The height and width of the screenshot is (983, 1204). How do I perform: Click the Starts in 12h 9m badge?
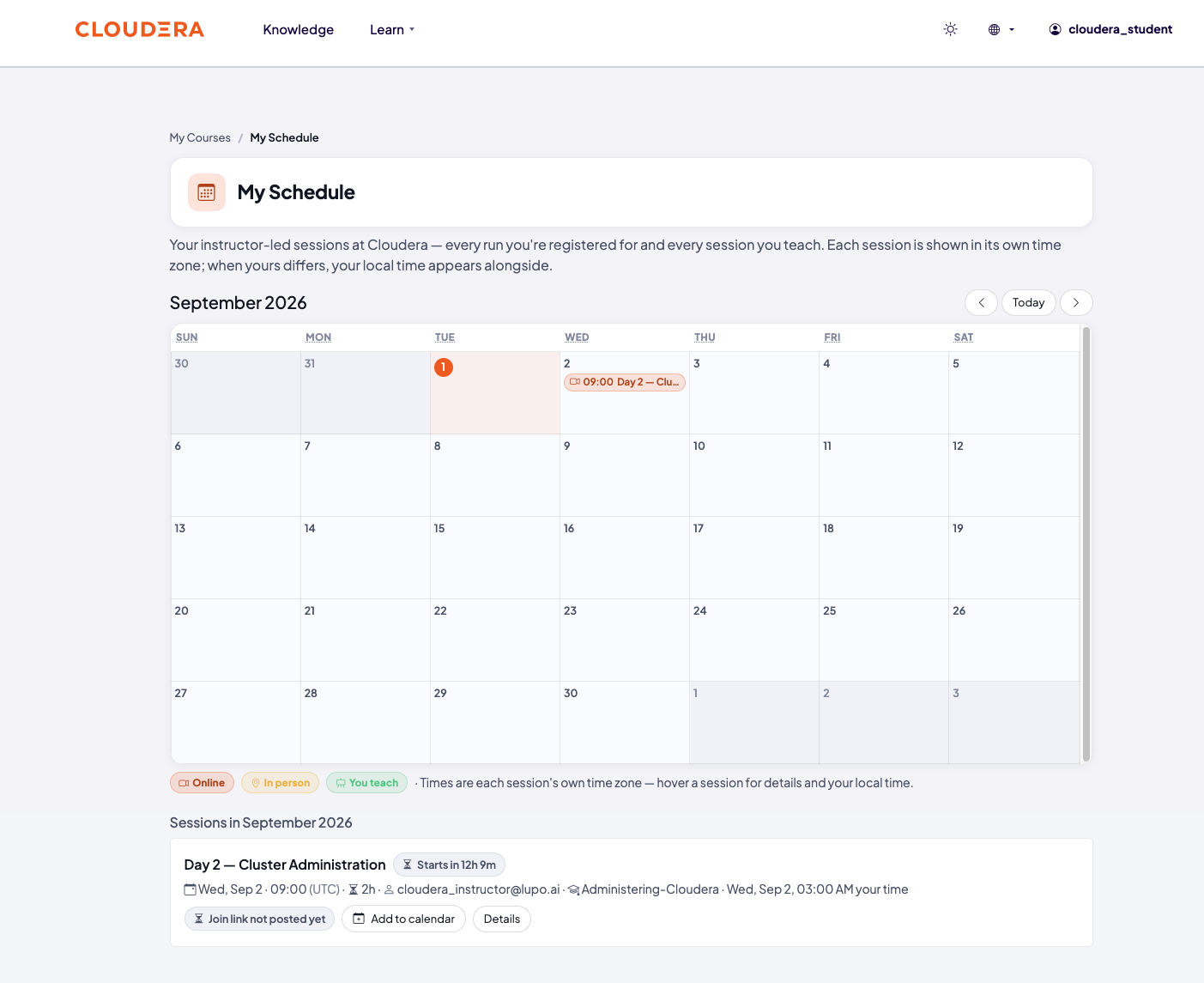coord(449,865)
